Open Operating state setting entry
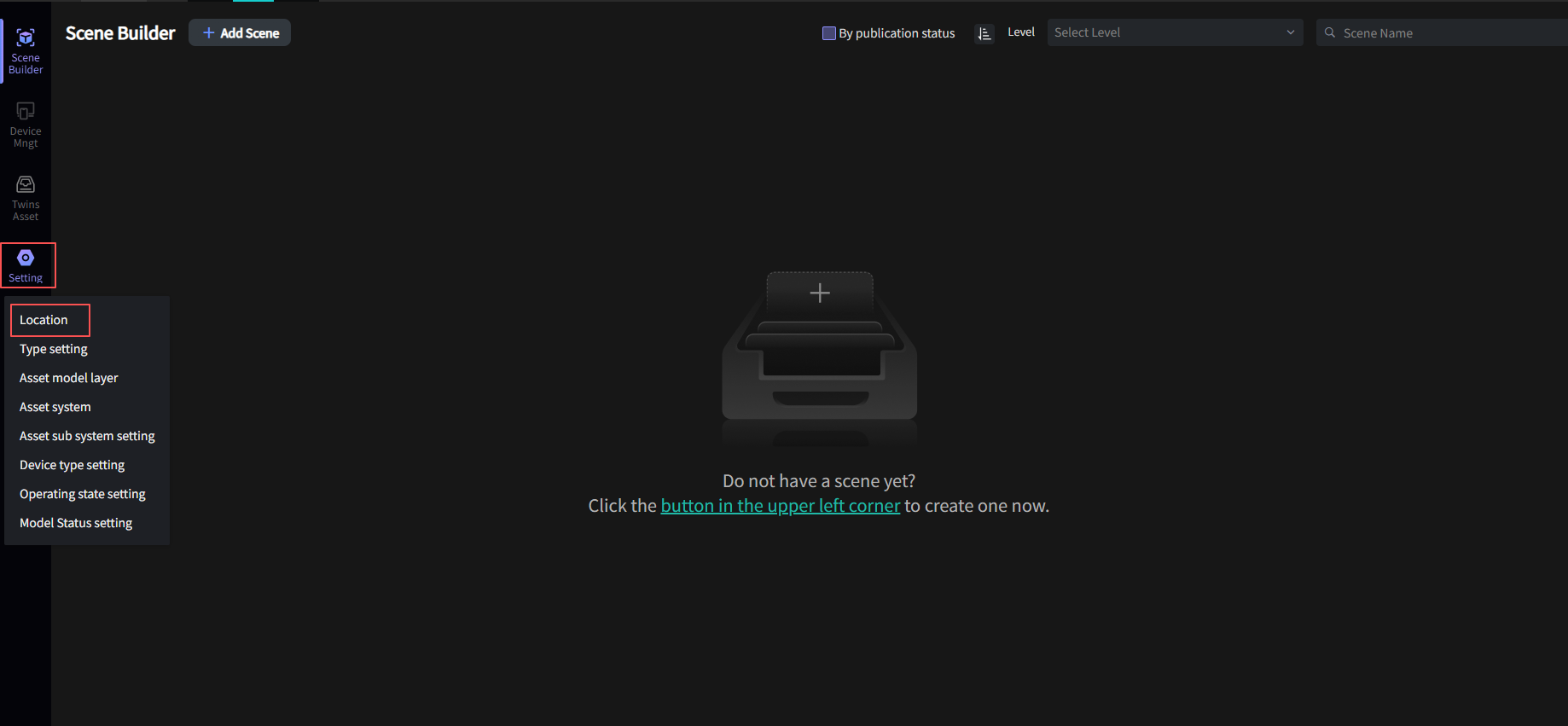Image resolution: width=1568 pixels, height=726 pixels. [83, 494]
